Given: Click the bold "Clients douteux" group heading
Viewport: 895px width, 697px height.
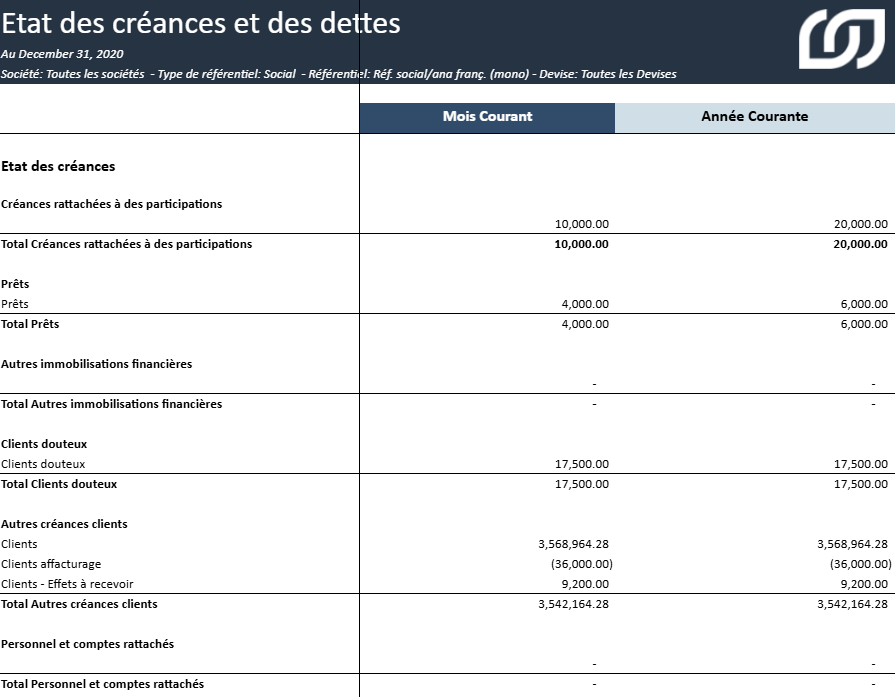Looking at the screenshot, I should click(44, 444).
